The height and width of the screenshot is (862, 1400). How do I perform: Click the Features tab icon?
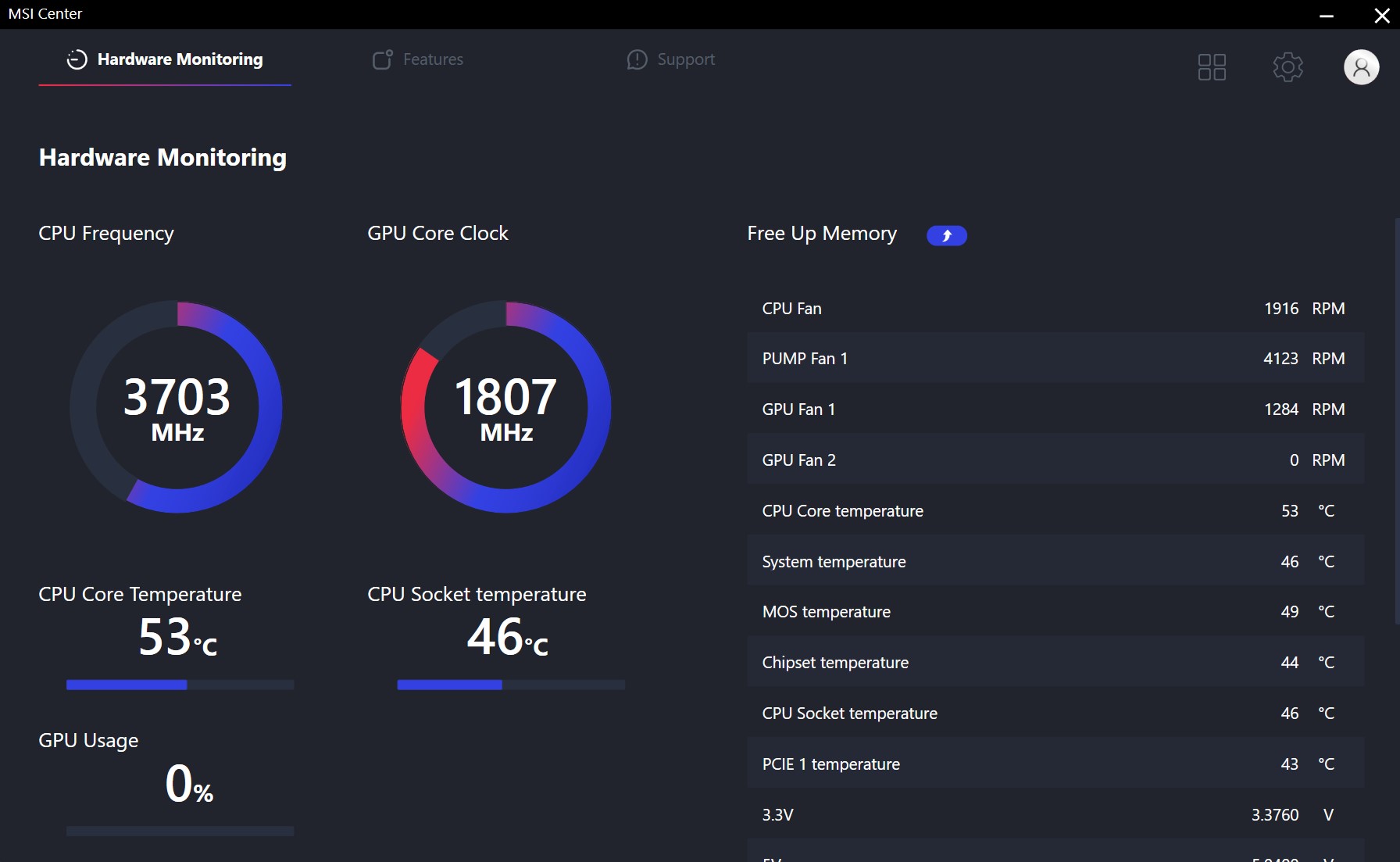click(383, 59)
